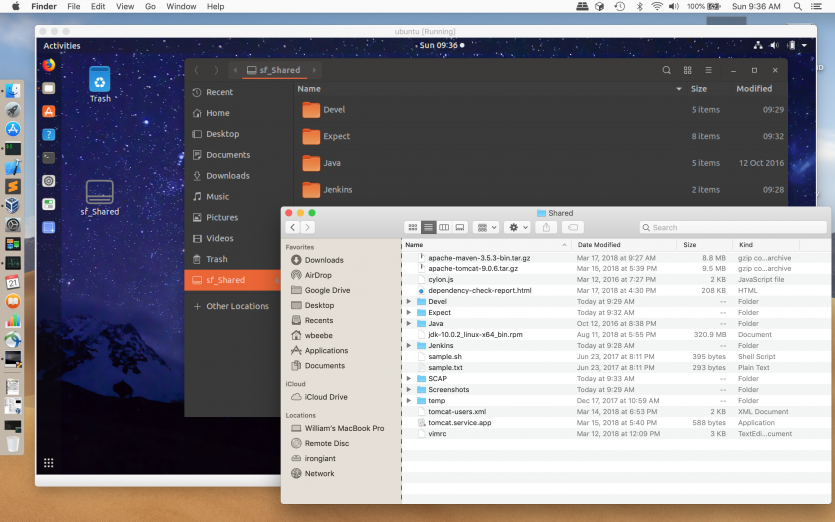Open the macOS View menu
This screenshot has width=835, height=522.
click(124, 6)
